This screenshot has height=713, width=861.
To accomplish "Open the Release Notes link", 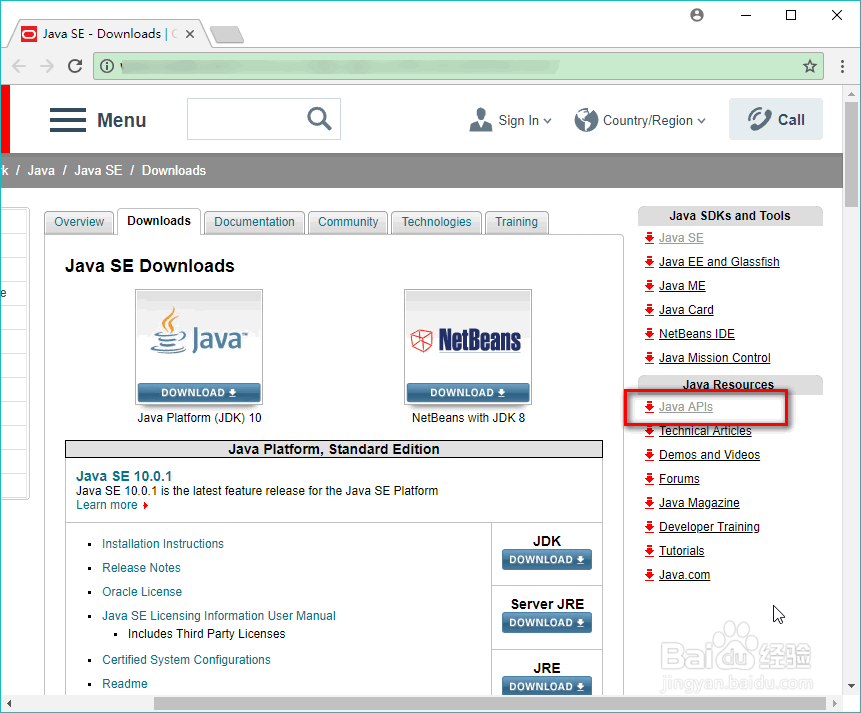I will tap(141, 568).
